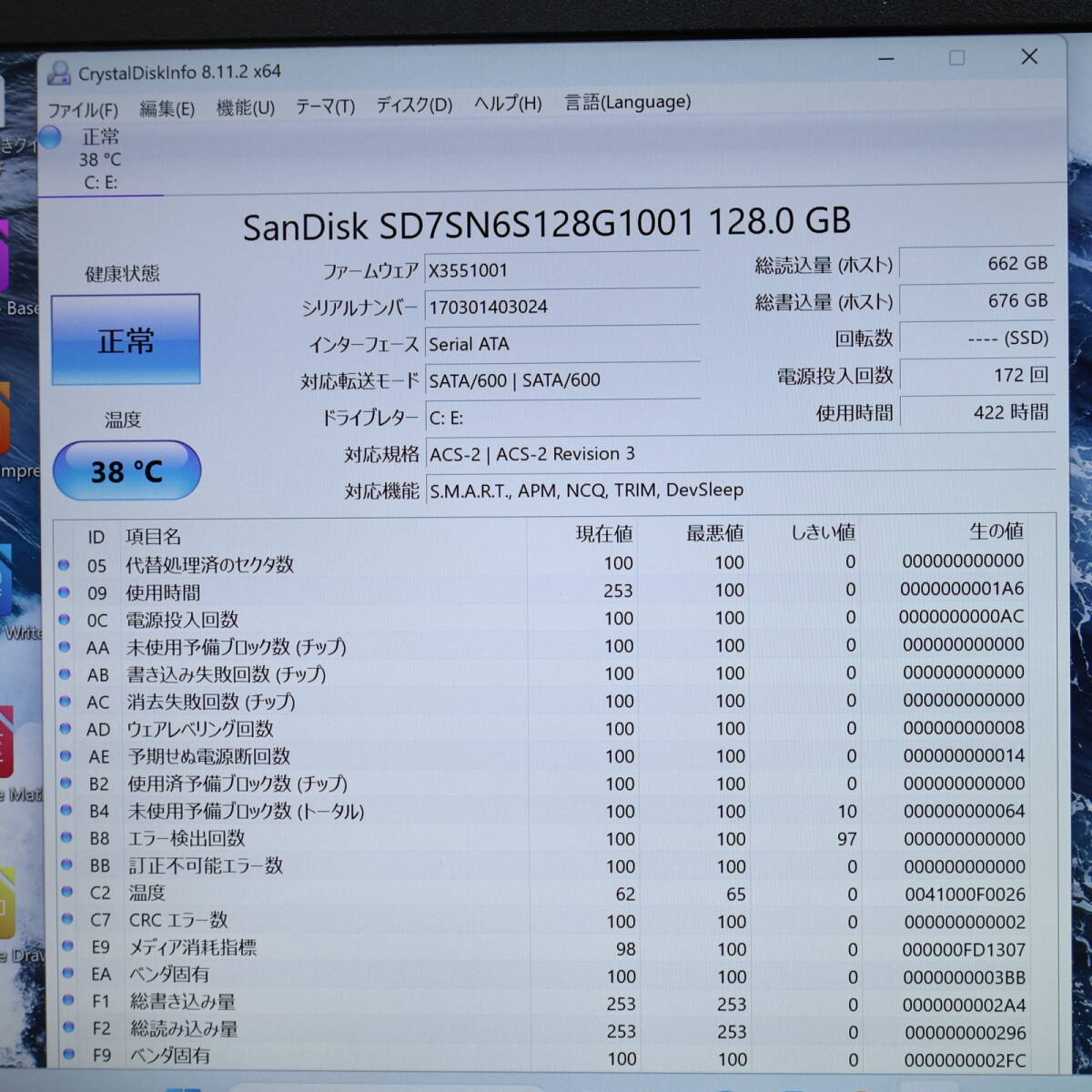Click threshold value 97 in row B8
1092x1092 pixels.
coord(847,839)
